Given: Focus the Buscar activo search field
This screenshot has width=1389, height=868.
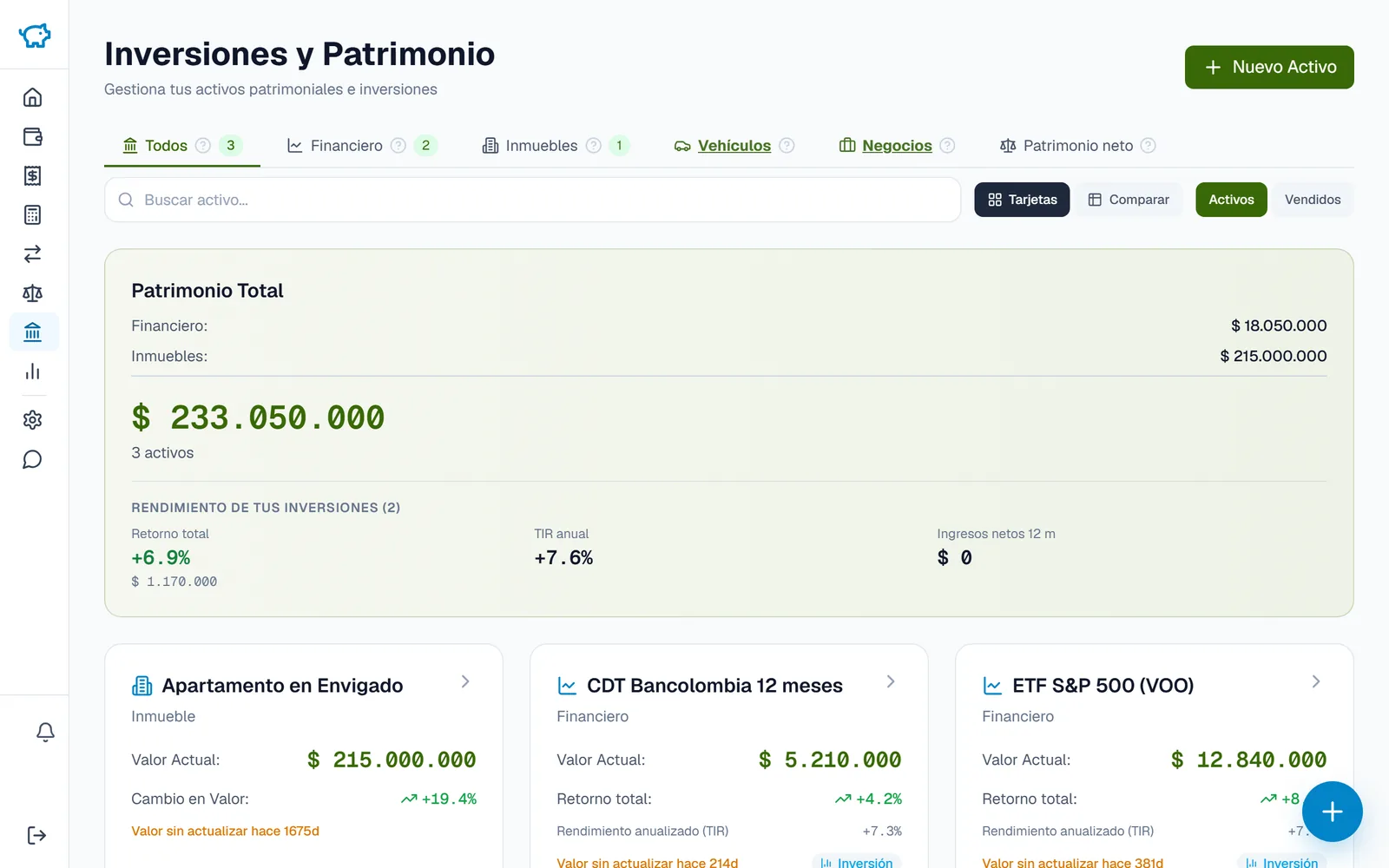Looking at the screenshot, I should [532, 200].
